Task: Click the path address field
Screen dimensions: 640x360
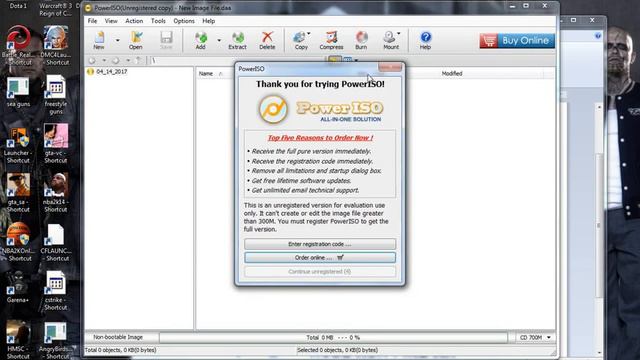Action: 237,60
